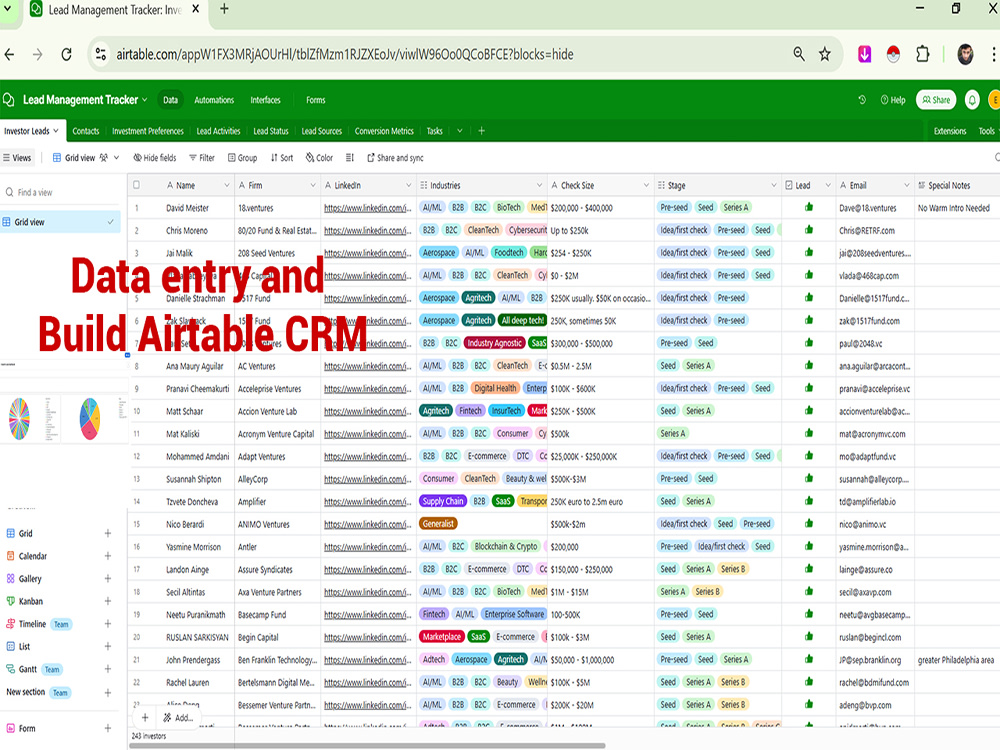Click the browser address bar URL
This screenshot has height=750, width=1000.
pos(344,54)
